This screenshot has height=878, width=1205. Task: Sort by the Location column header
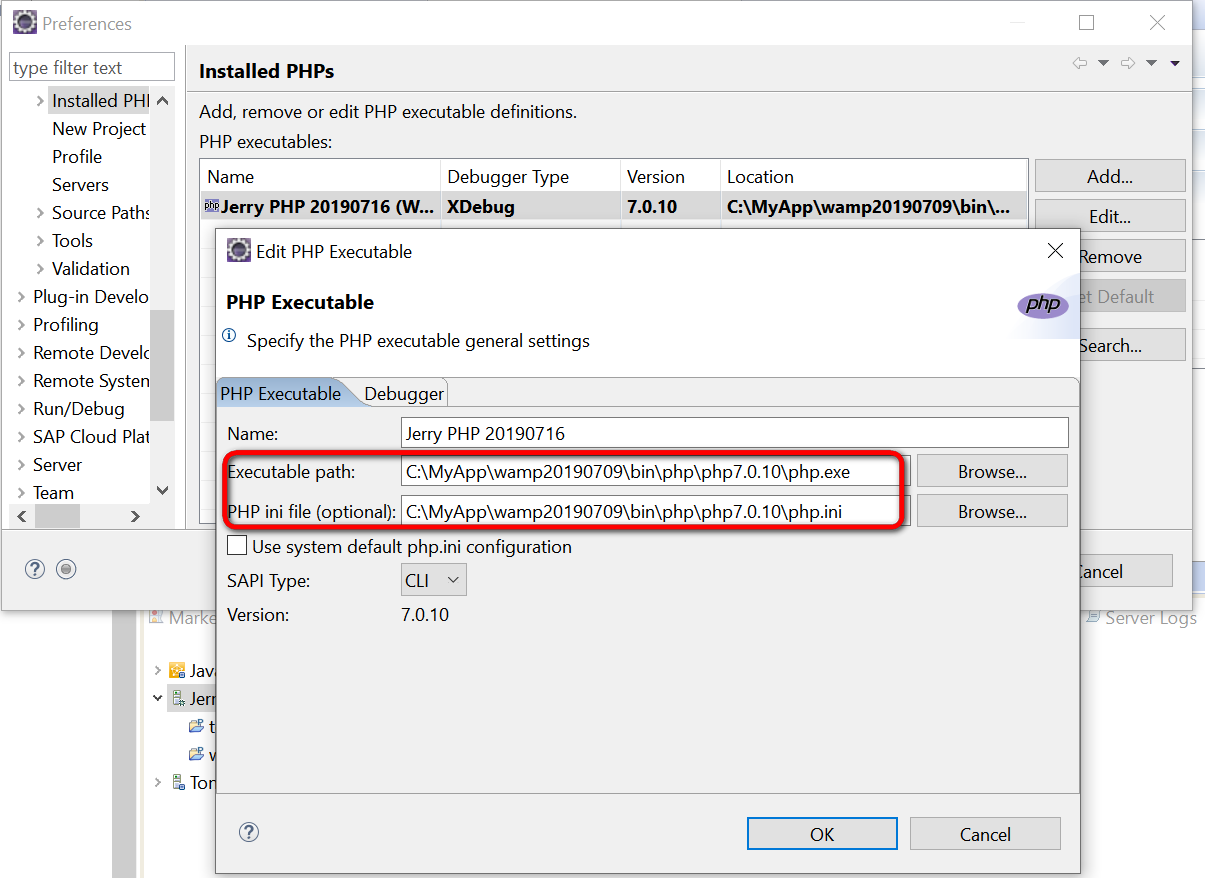[874, 176]
